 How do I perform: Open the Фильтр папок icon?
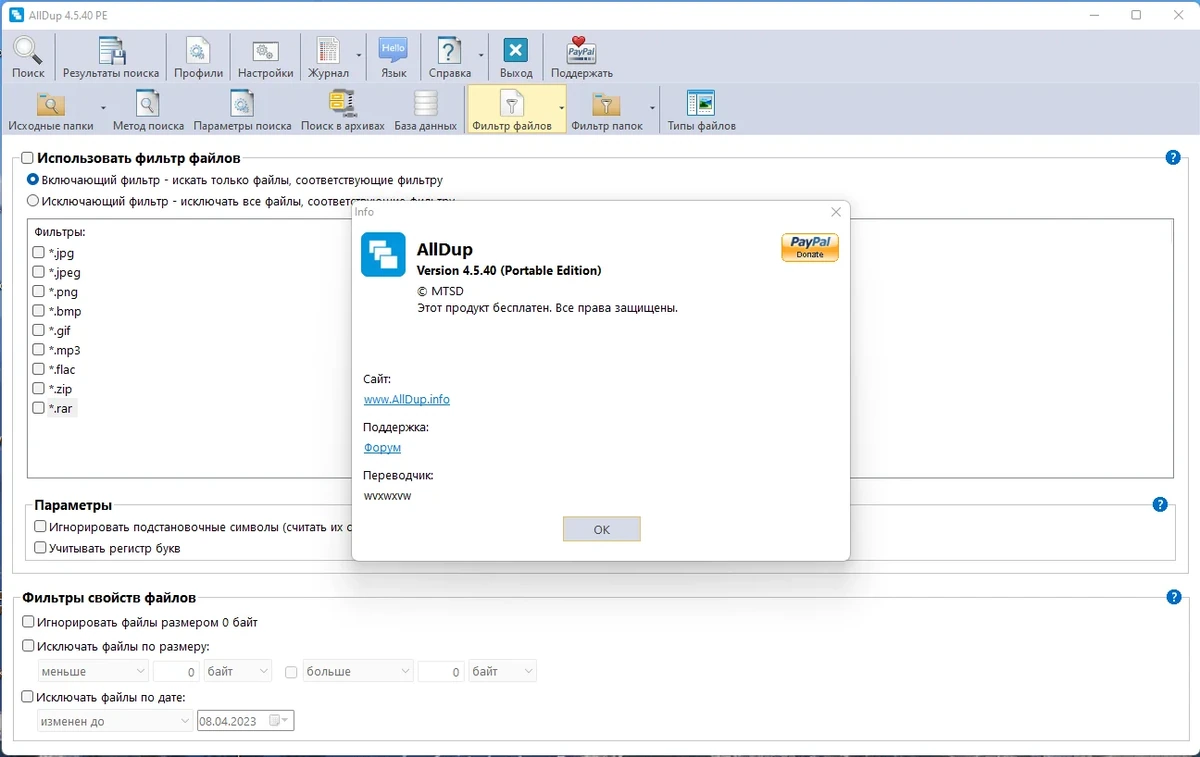coord(606,104)
